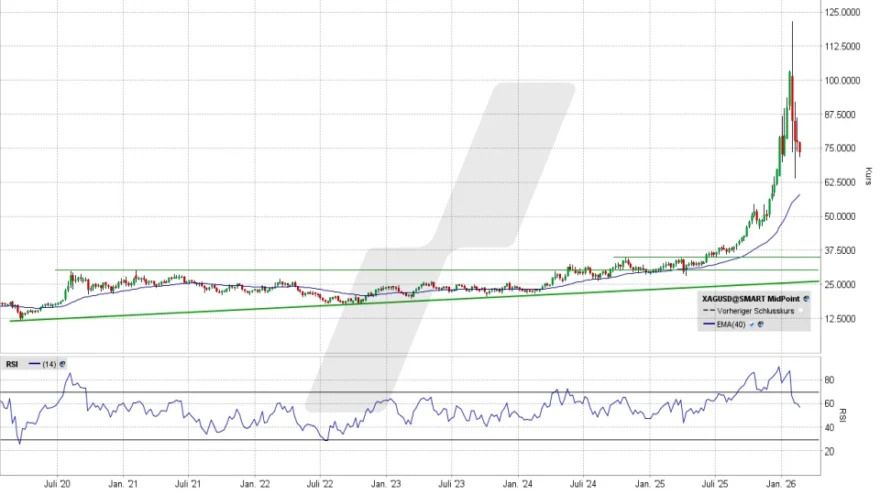Screen dimensions: 880x495
Task: Open the globe icon at the end of the EMA(40) row
Action: click(x=761, y=324)
